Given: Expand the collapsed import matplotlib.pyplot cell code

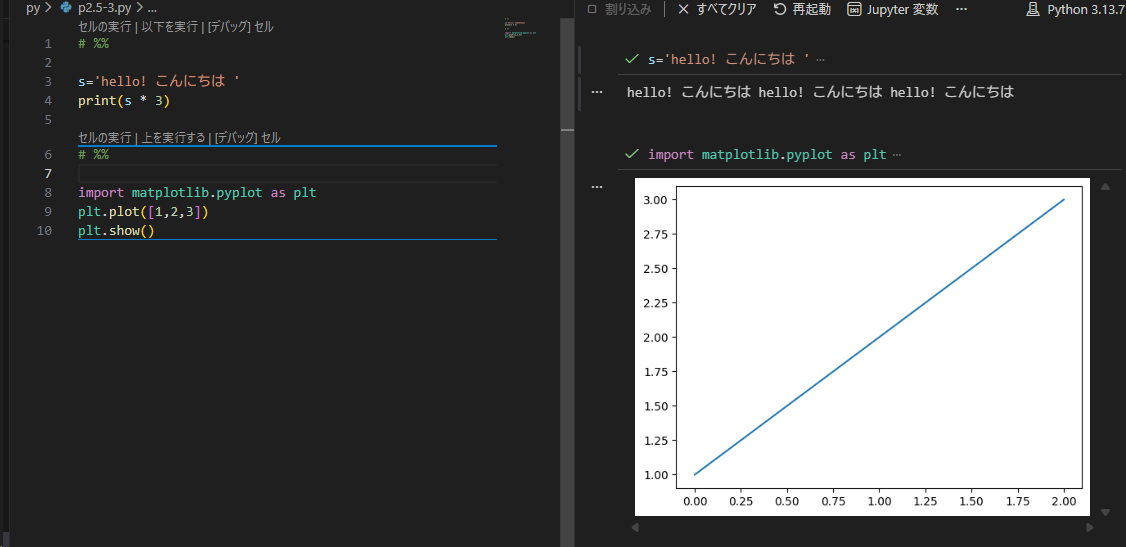Looking at the screenshot, I should point(896,155).
